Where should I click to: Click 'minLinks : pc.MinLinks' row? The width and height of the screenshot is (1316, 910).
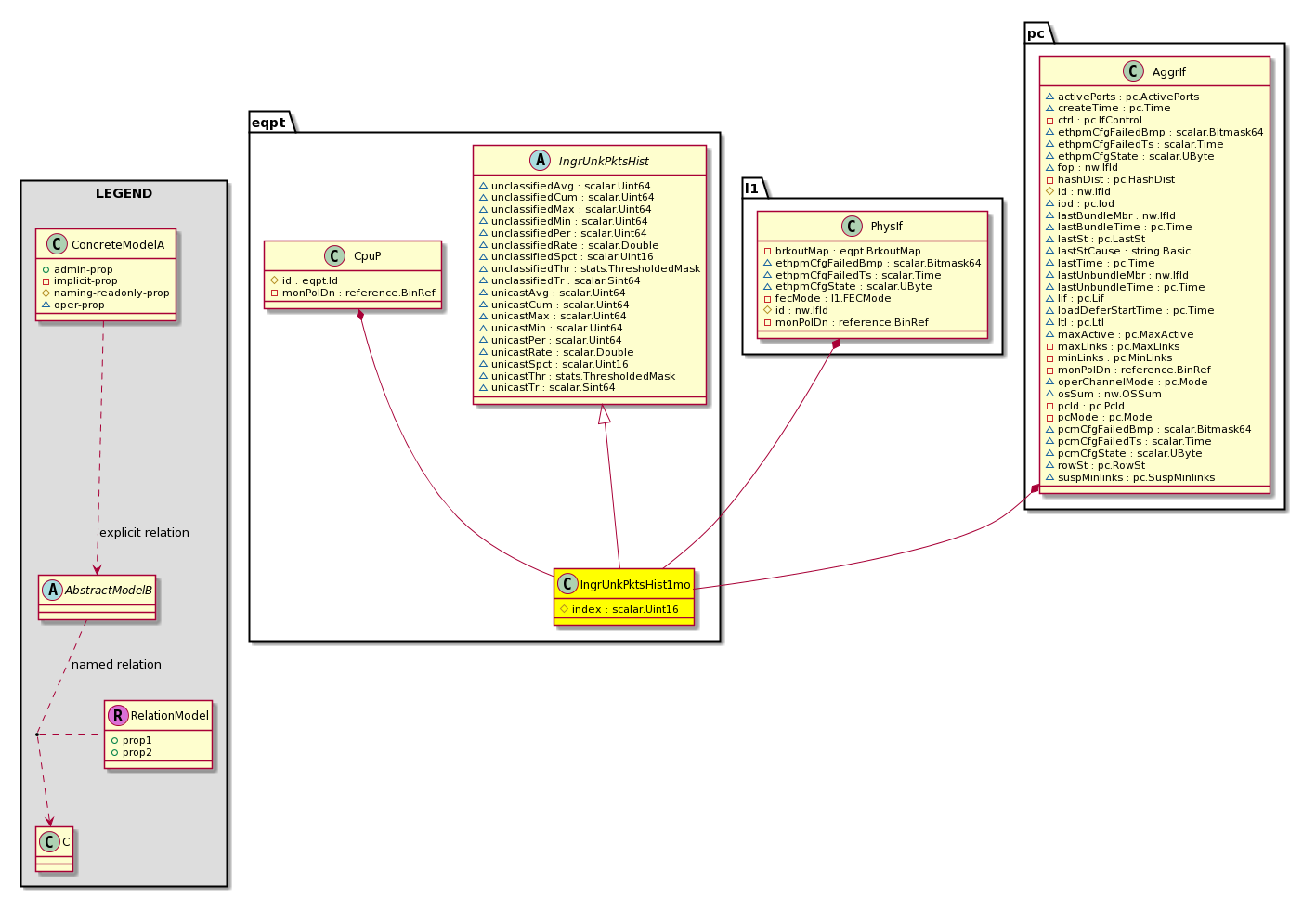coord(1114,357)
